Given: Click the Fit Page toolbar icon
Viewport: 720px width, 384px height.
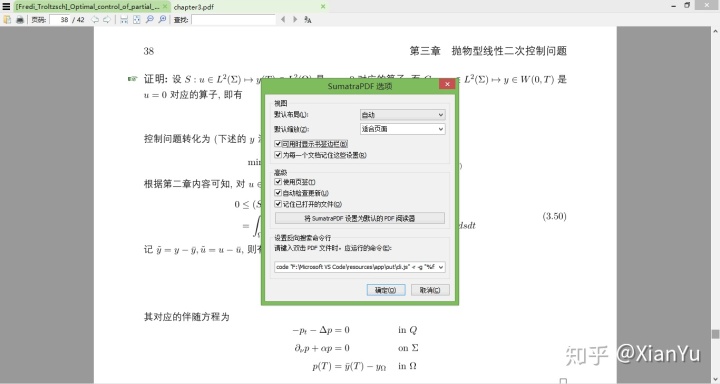Looking at the screenshot, I should (136, 20).
